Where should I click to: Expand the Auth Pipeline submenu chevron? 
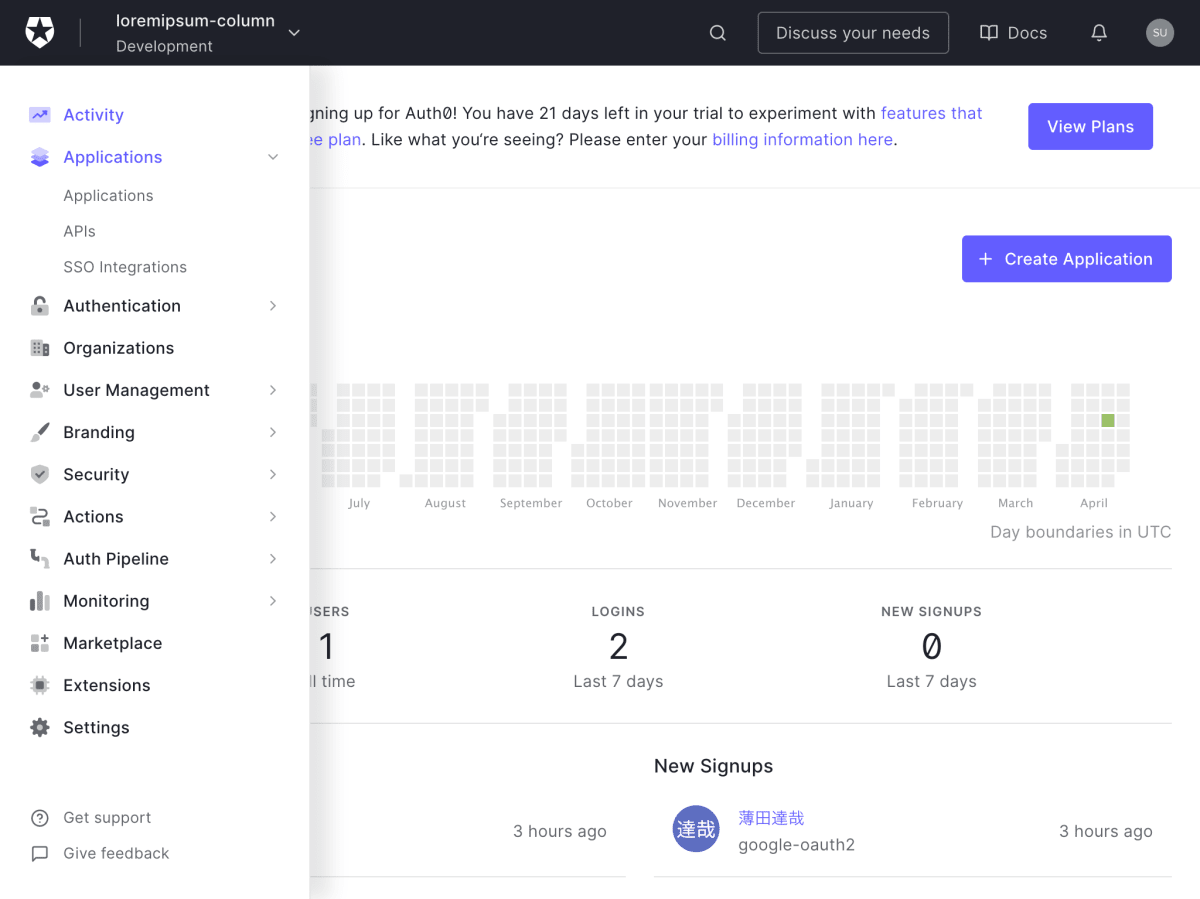coord(273,558)
